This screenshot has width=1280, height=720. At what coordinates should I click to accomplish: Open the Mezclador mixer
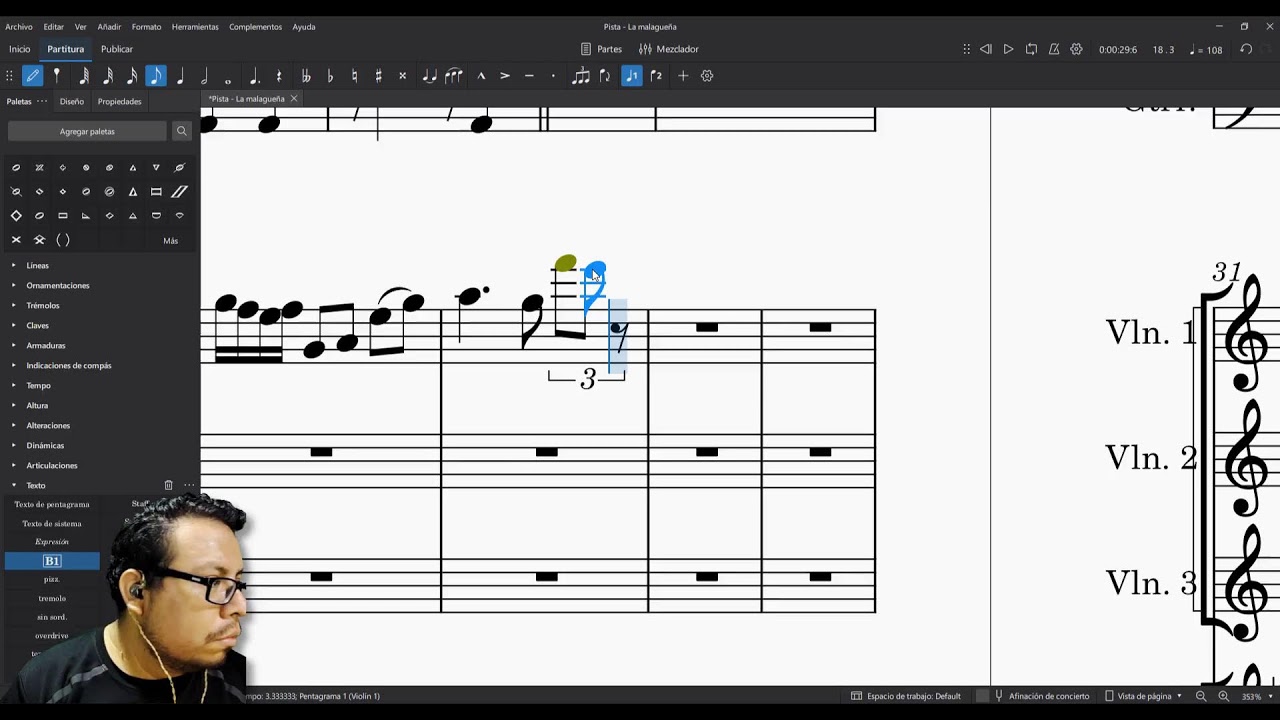669,49
